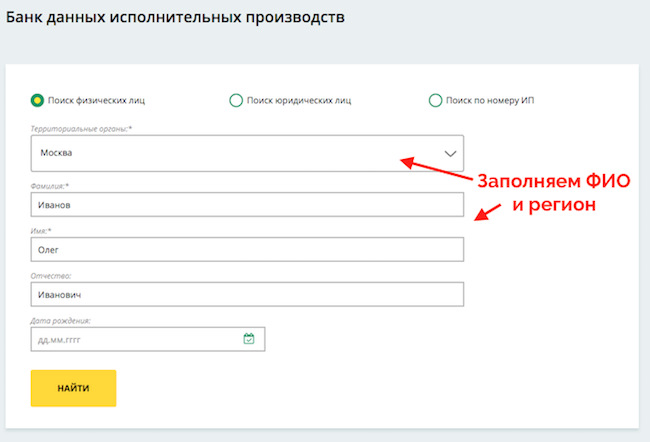Click the 'Имя:*' label above the name field

[x=41, y=231]
